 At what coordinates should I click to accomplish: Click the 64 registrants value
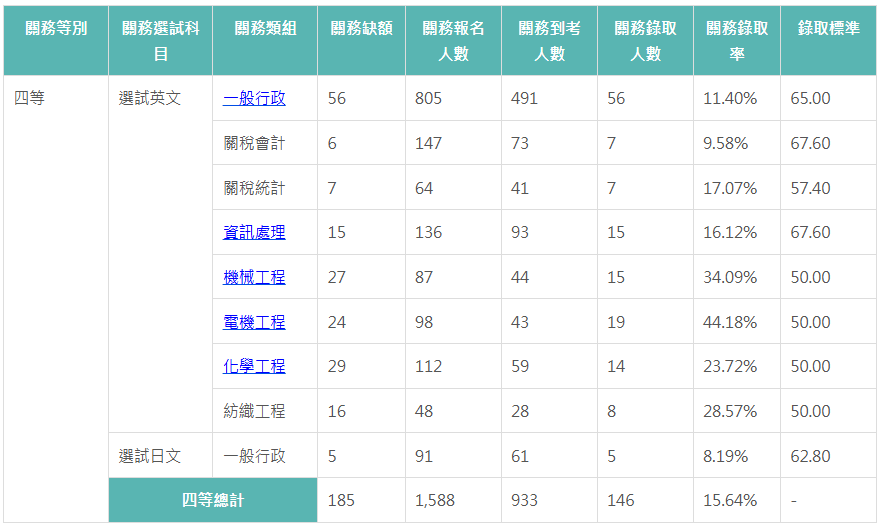tap(424, 188)
